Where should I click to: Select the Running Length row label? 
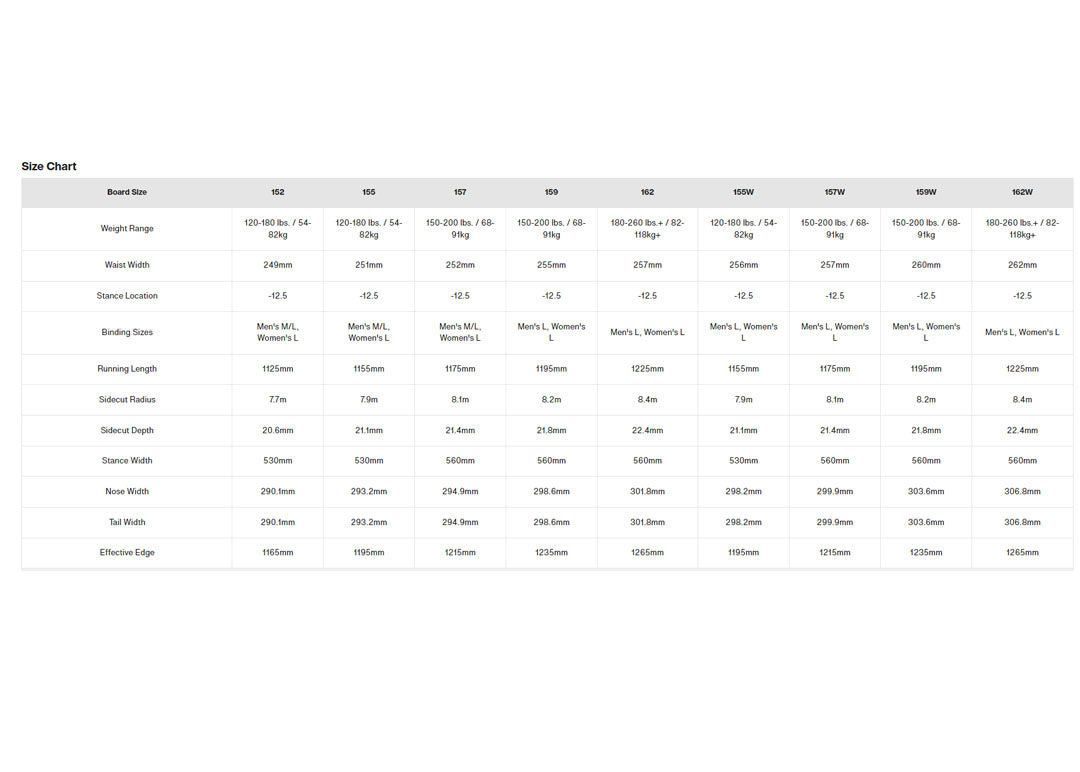pos(127,369)
